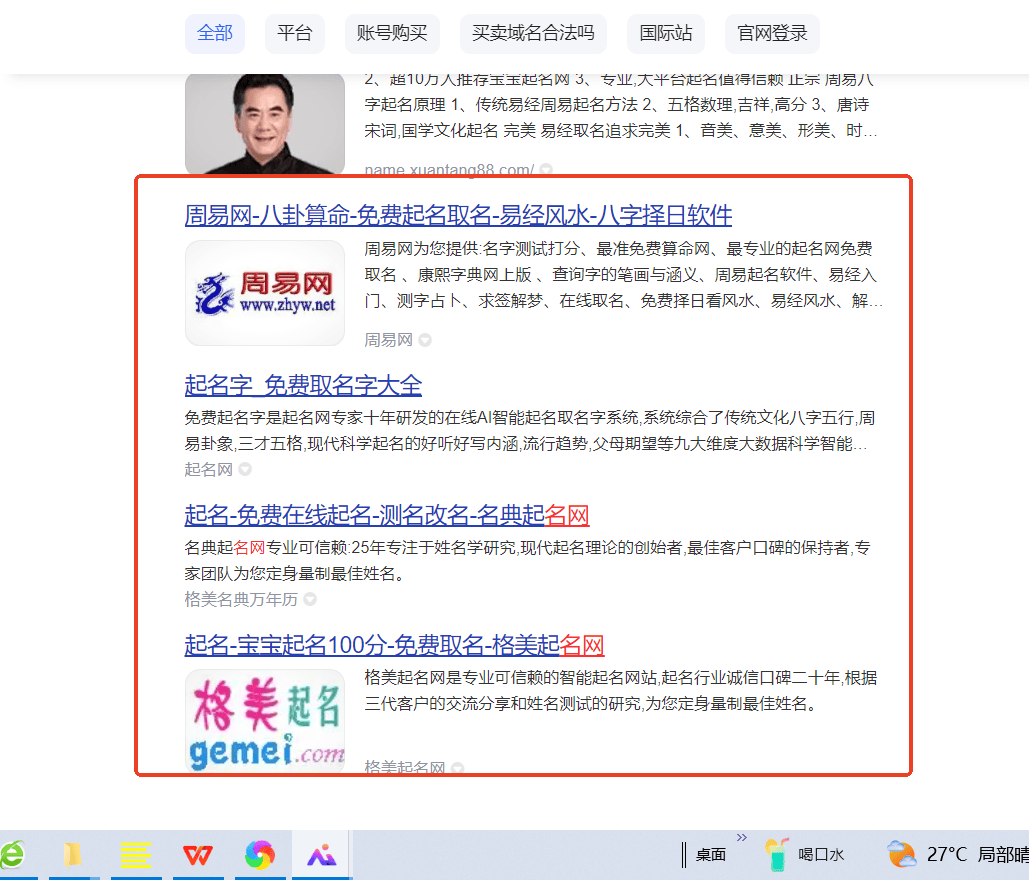
Task: Click the name.xuantang88.com source URL
Action: coord(450,169)
